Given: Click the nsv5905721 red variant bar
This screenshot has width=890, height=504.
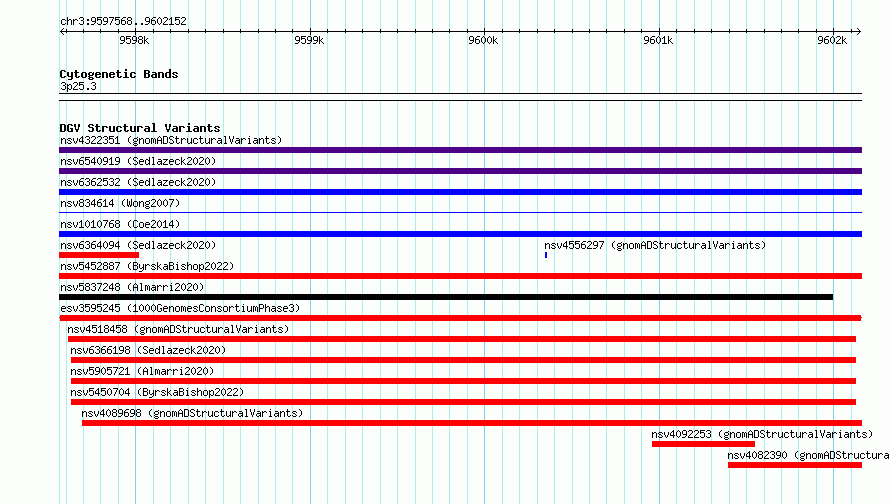Looking at the screenshot, I should (x=463, y=381).
